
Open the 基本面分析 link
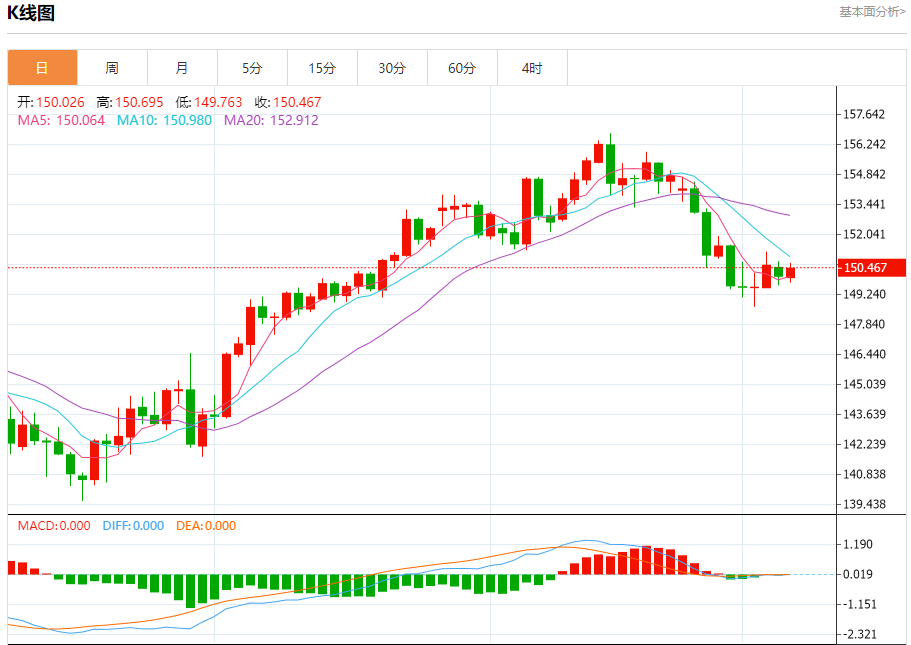(871, 12)
